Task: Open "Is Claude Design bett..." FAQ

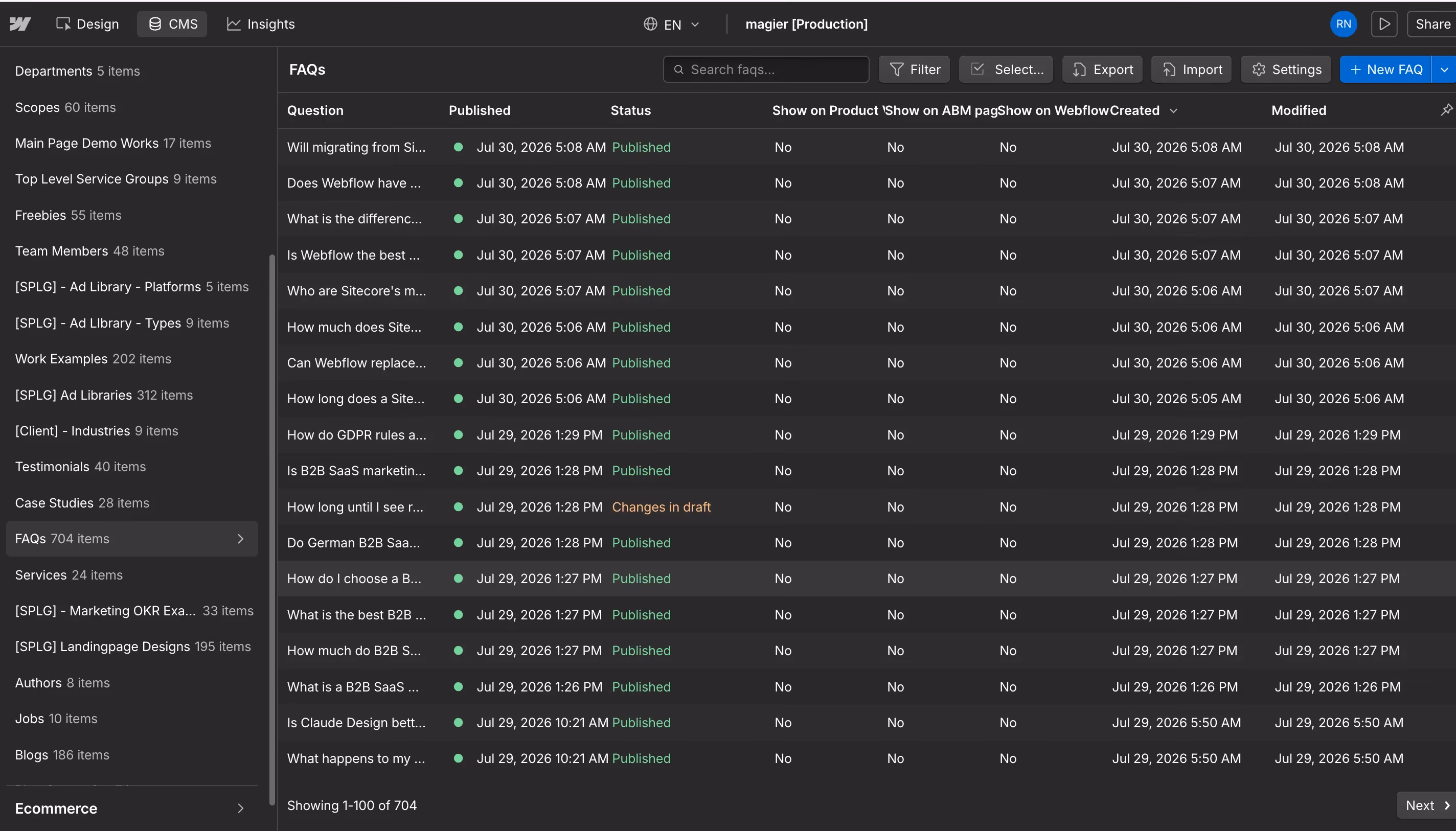Action: coord(356,723)
